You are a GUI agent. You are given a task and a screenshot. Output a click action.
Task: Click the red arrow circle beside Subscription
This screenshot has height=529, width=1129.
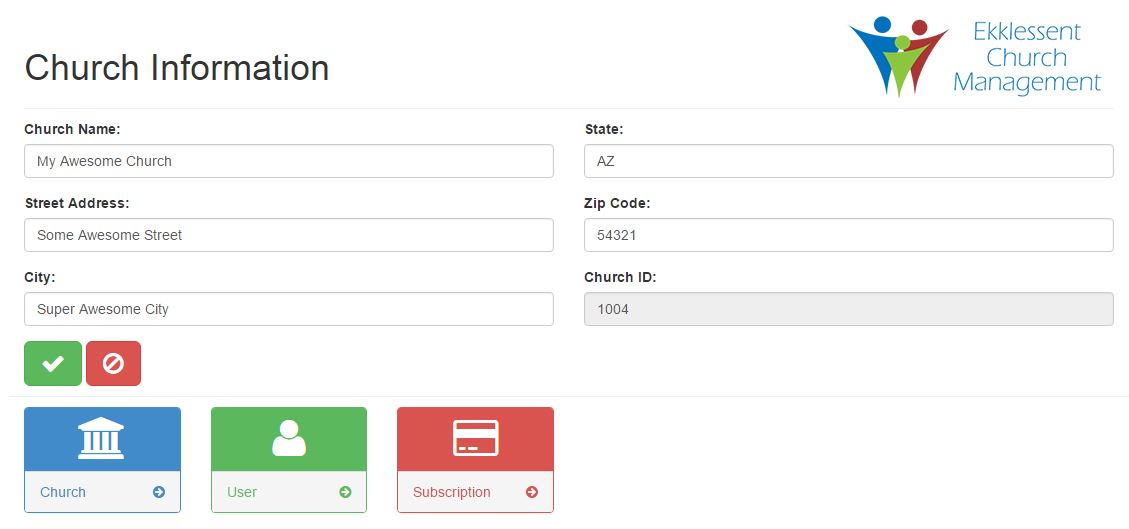tap(532, 492)
